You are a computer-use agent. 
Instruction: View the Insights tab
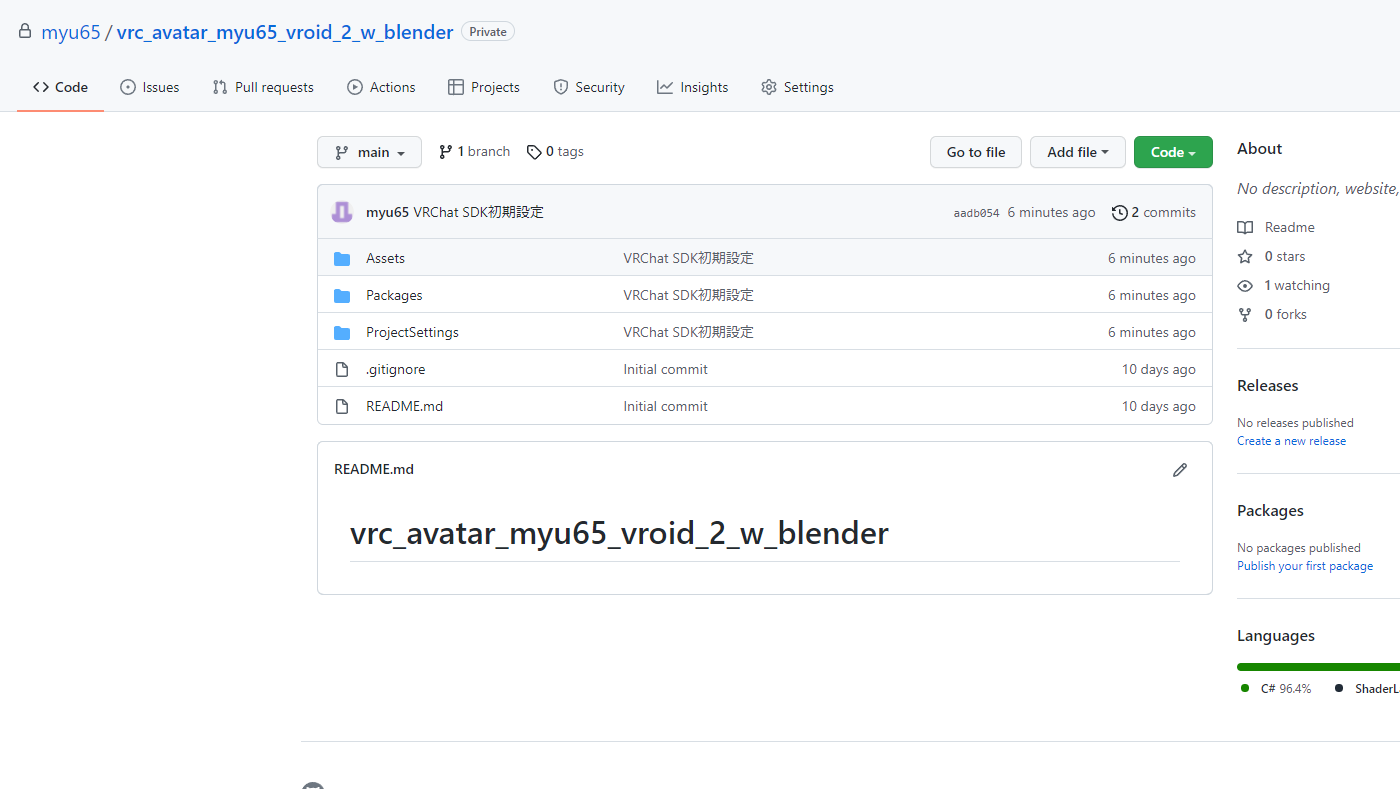click(x=692, y=87)
